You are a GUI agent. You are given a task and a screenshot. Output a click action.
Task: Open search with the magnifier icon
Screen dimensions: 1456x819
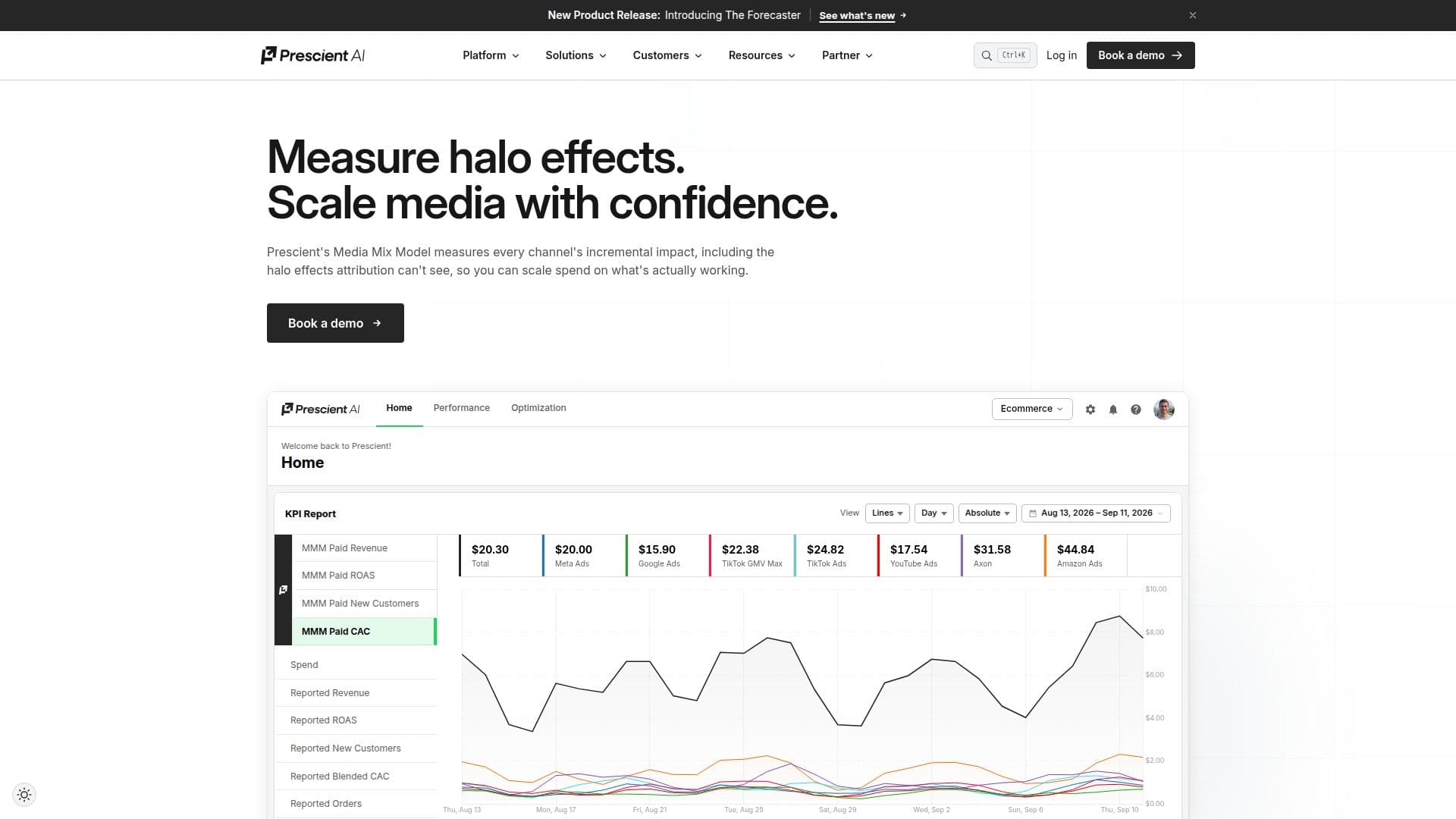(987, 55)
